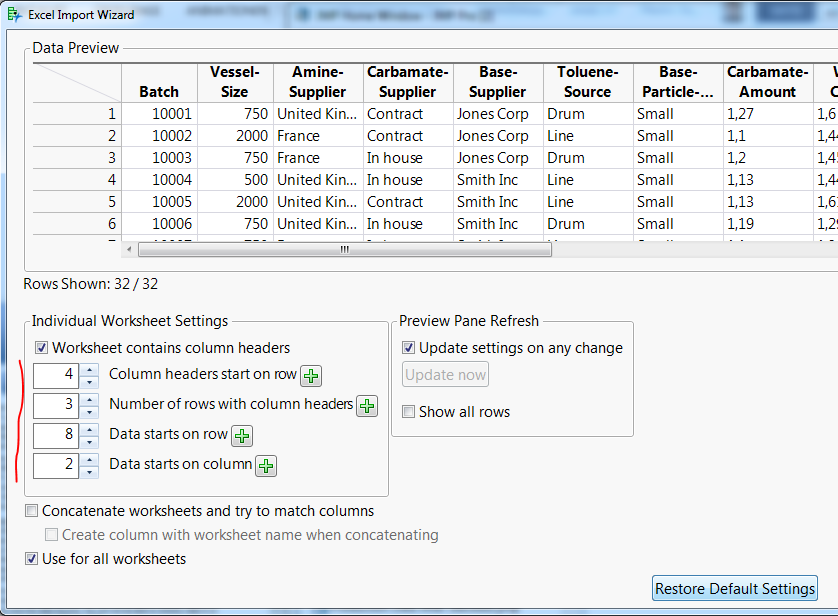Click the "Restore Default Settings" button
Screen dimensions: 838x616
(735, 589)
